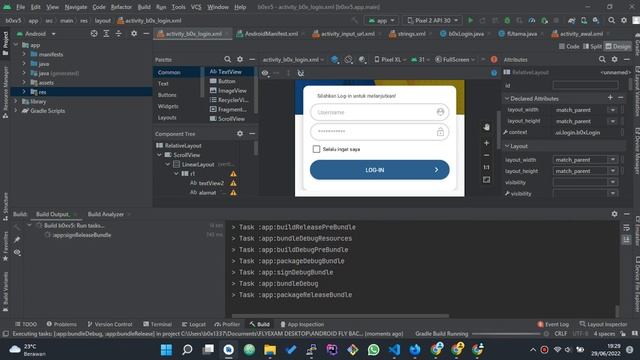Image resolution: width=640 pixels, height=360 pixels.
Task: Open Component Tree gear settings
Action: (x=240, y=133)
